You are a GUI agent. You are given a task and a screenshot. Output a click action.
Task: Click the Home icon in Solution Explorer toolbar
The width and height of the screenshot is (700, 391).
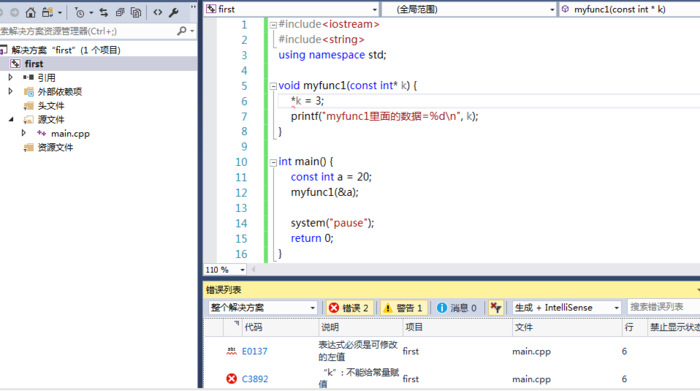(x=30, y=12)
